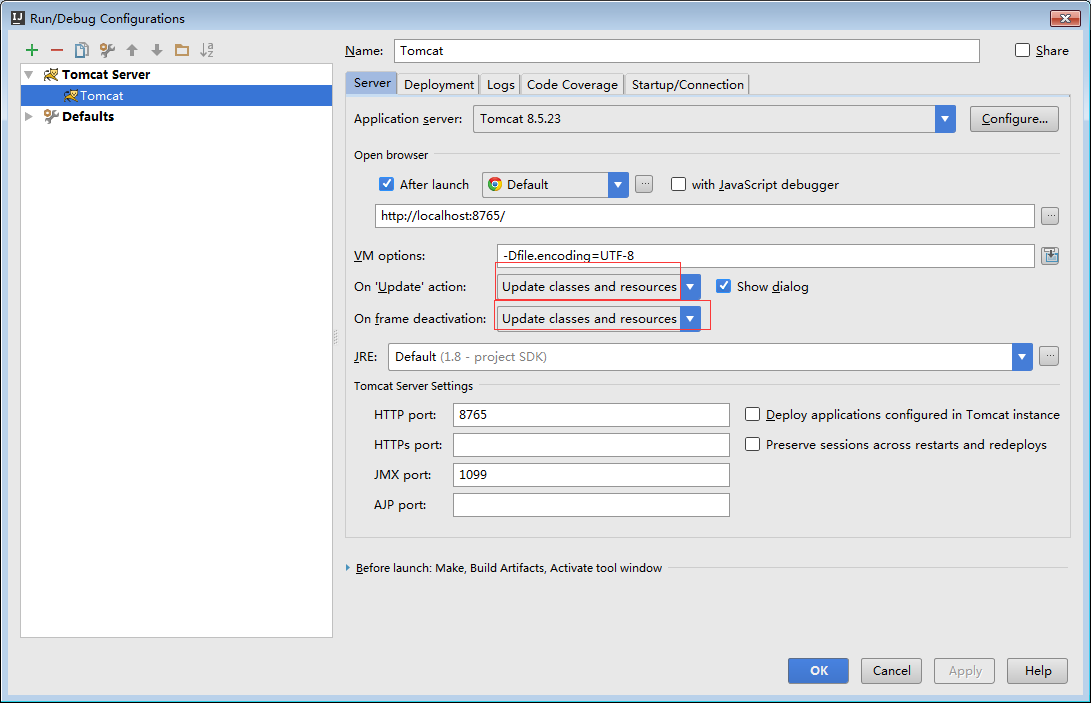This screenshot has height=703, width=1091.
Task: Click the ellipsis button beside the URL field
Action: (1050, 216)
